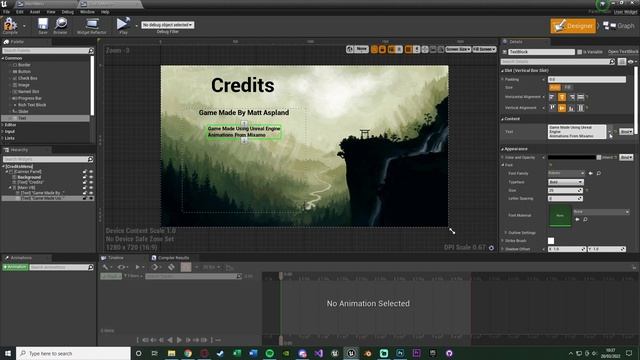Toggle visibility of Text 'Credits' widget

click(x=91, y=182)
